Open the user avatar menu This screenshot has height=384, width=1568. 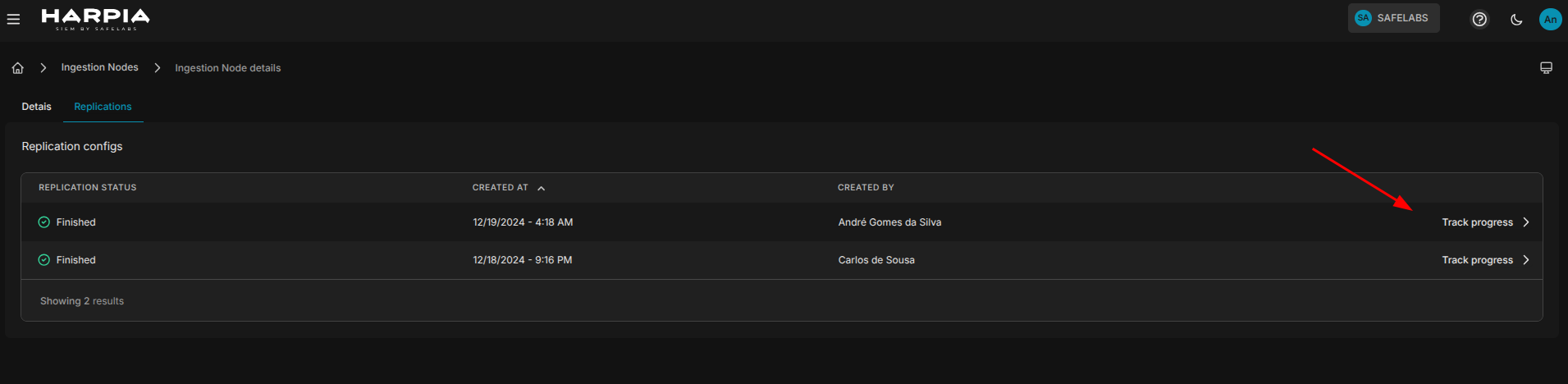click(1550, 19)
